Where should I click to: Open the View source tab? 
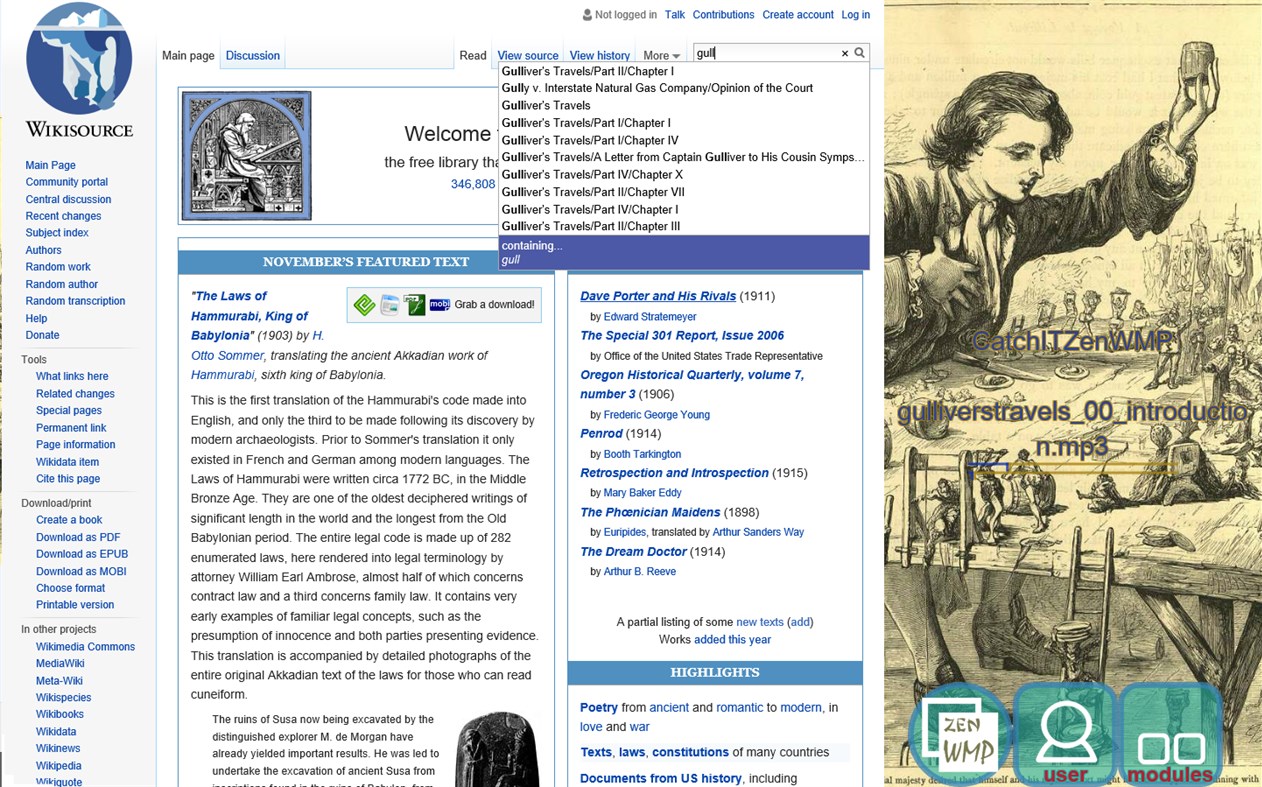click(x=528, y=56)
